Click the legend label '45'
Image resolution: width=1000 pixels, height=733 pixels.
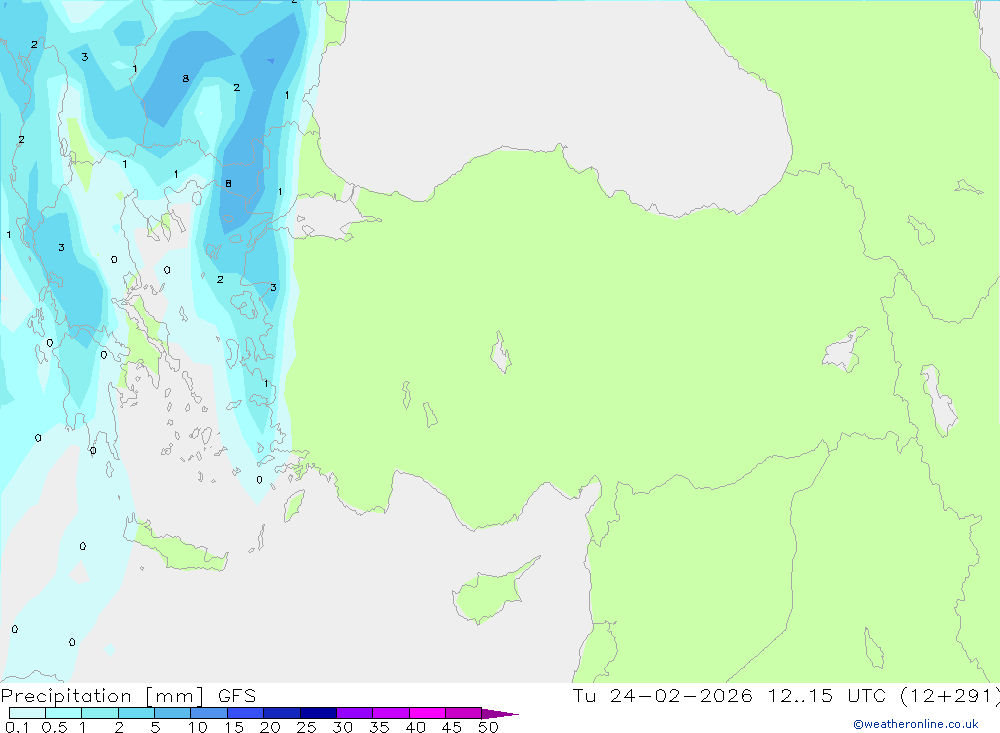click(452, 727)
